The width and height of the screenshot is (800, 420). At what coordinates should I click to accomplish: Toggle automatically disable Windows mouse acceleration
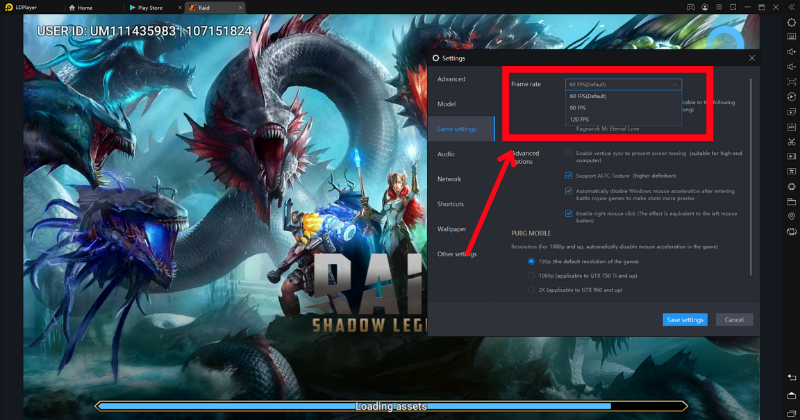[568, 191]
